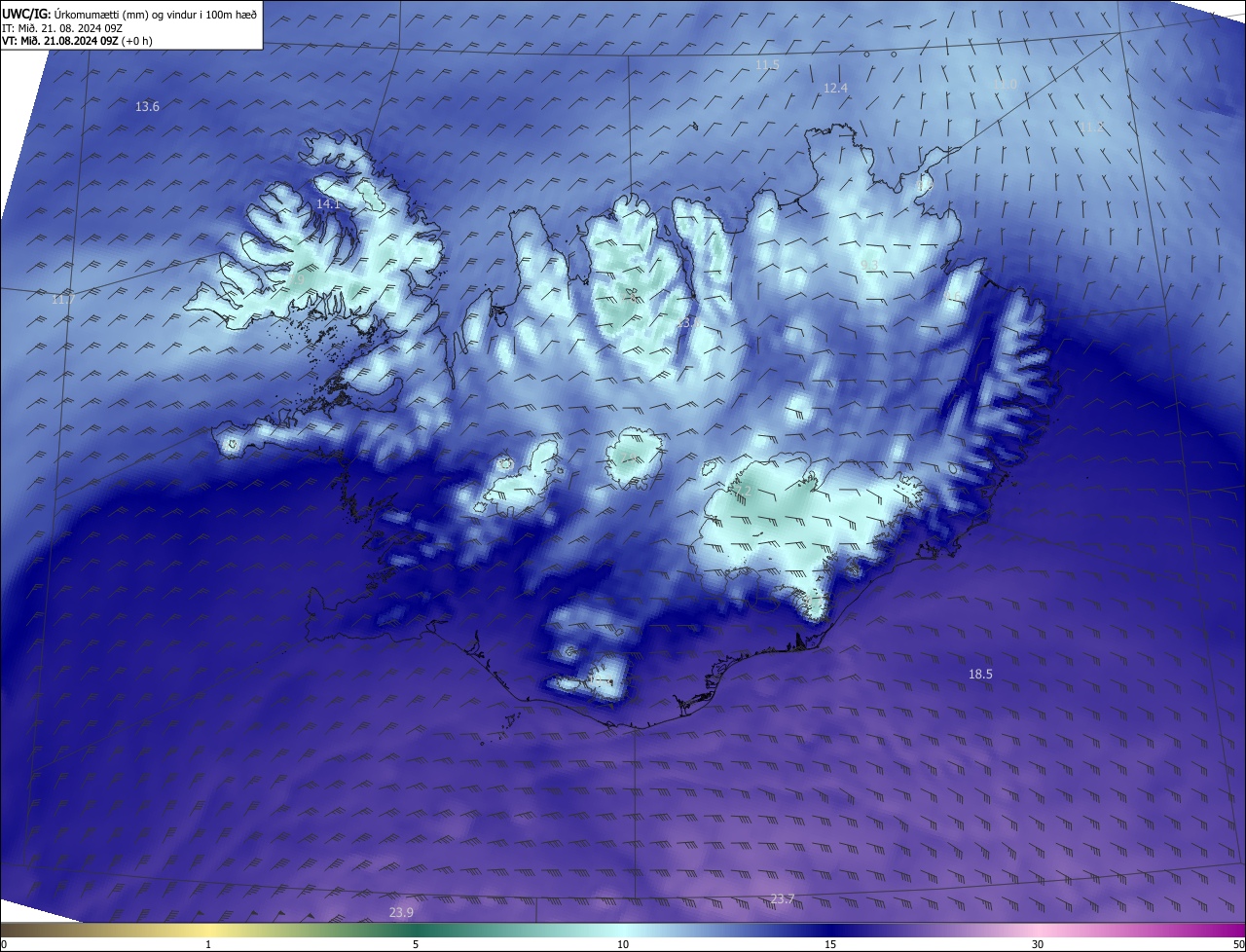Screen dimensions: 1246x952
Task: Click the '1' tick label on the color scale
Action: 208,944
